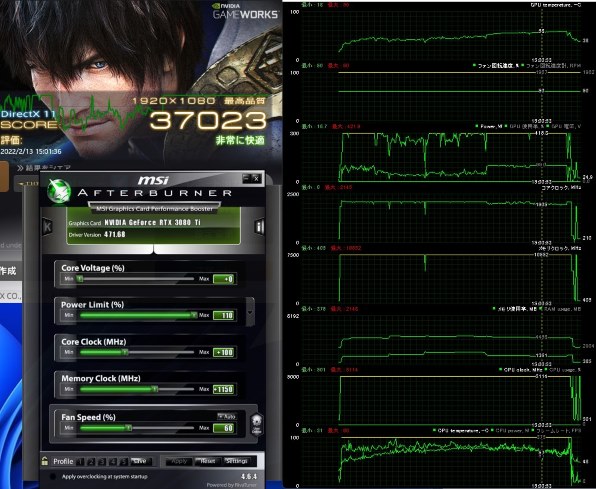Click the Powered by RivaTuner text

pyautogui.click(x=231, y=485)
